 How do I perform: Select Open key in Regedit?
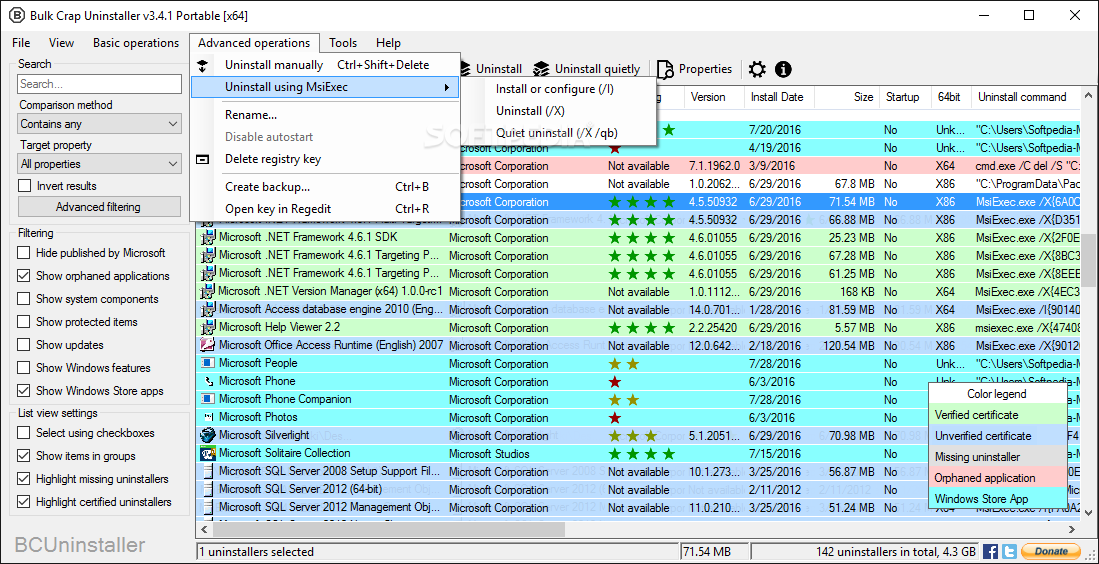(x=325, y=209)
